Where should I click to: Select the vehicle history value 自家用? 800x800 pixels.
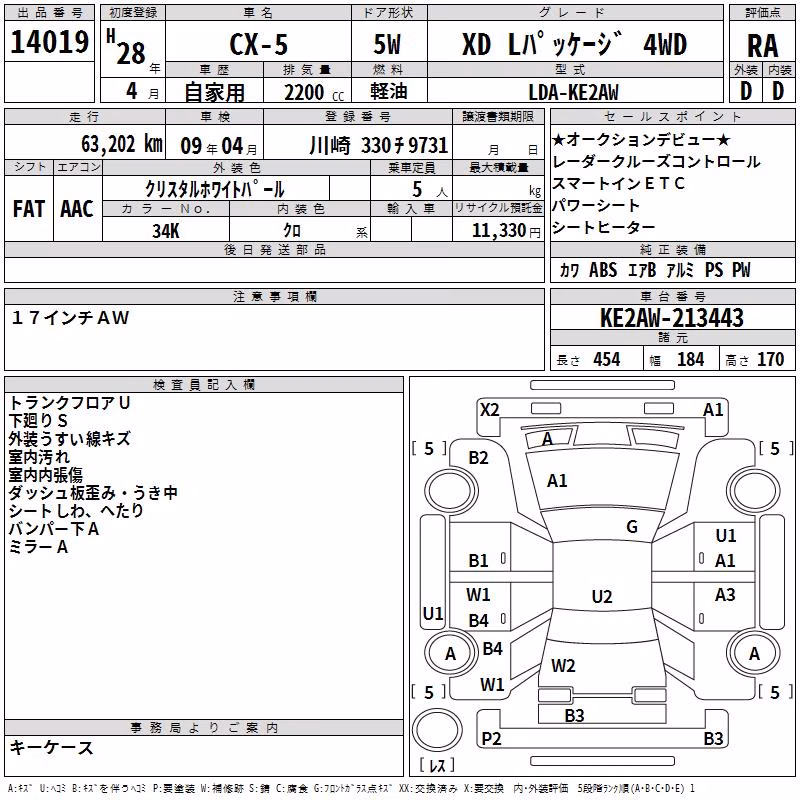pos(214,92)
